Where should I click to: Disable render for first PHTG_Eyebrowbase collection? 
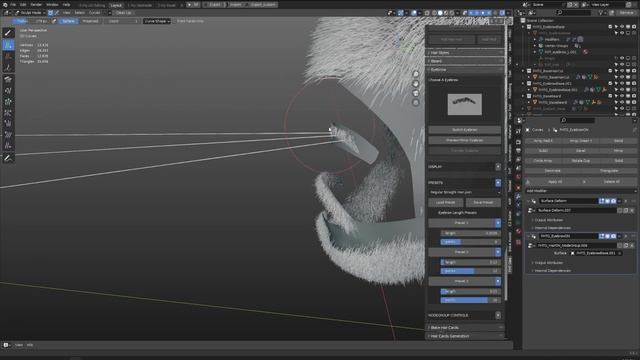tap(634, 27)
